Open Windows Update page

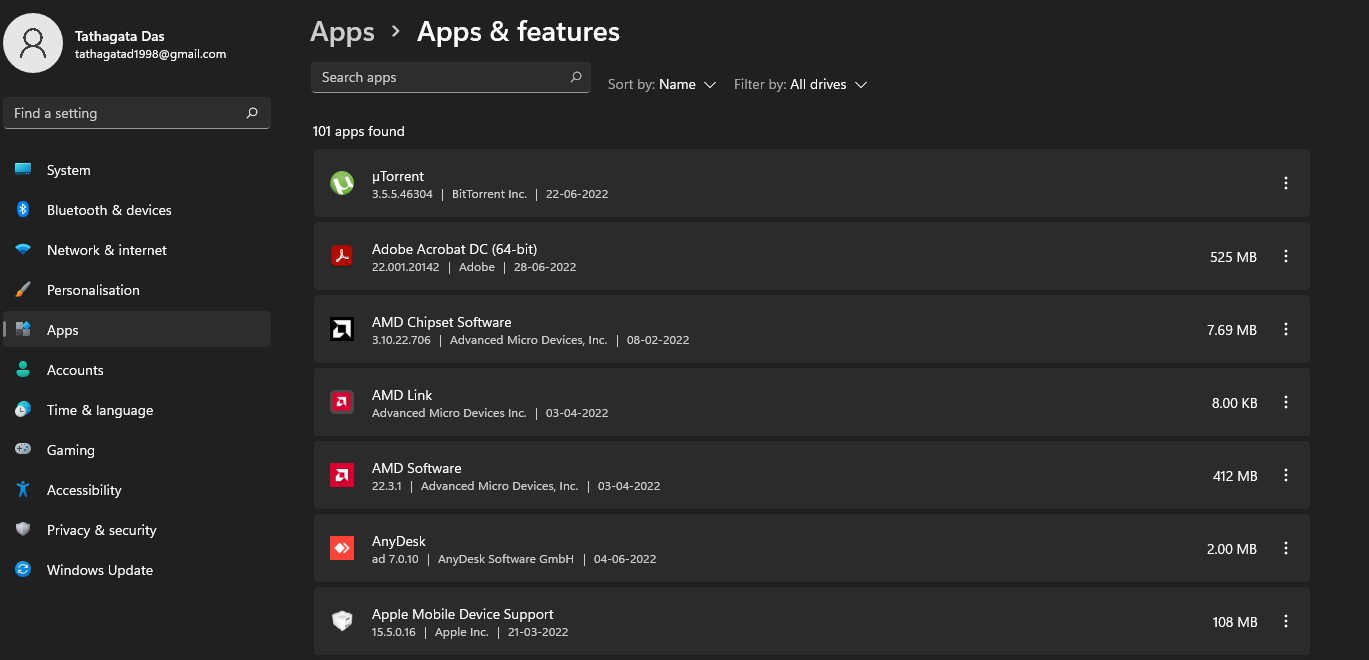137,570
